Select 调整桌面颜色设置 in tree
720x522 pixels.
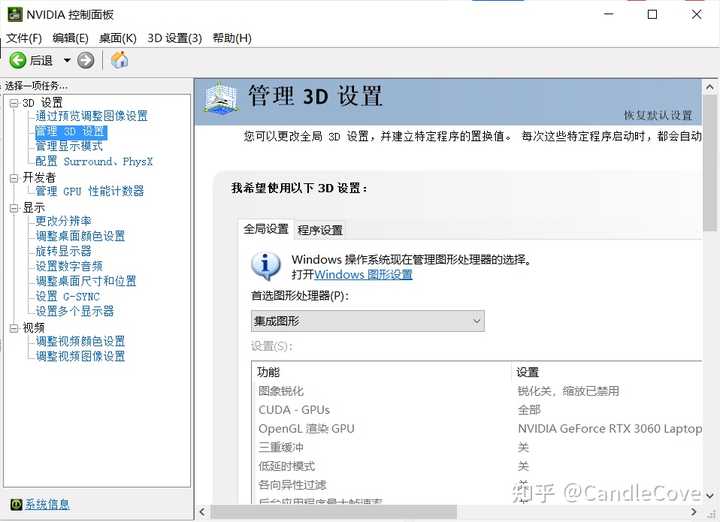(80, 236)
